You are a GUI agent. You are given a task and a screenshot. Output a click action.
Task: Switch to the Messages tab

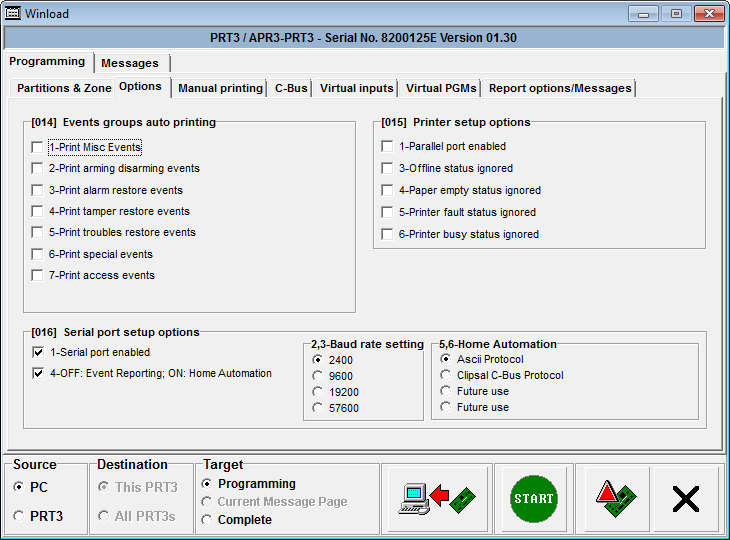click(x=130, y=63)
